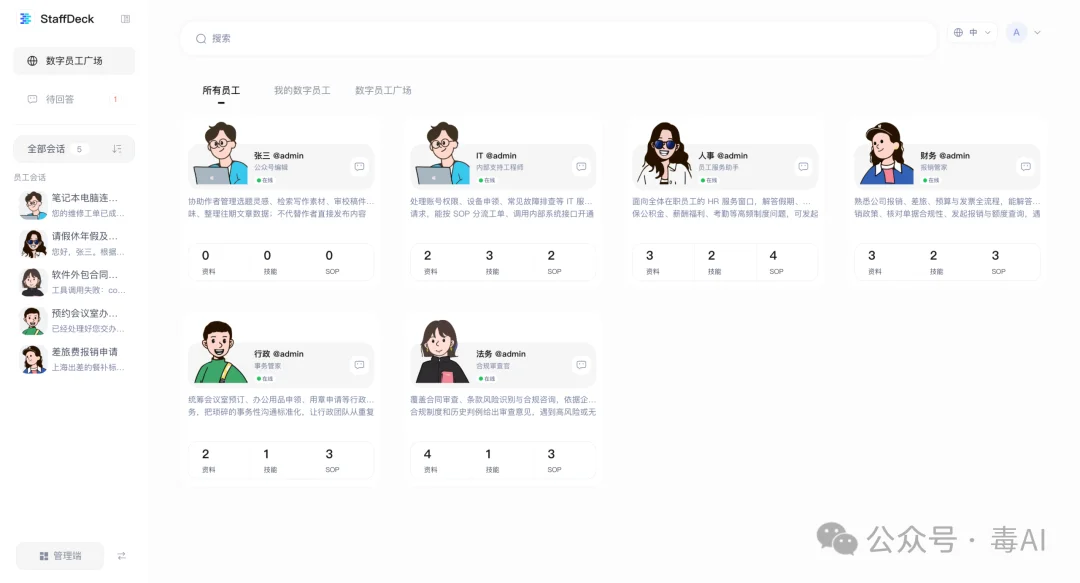1080x583 pixels.
Task: Click the 财务 employee avatar illustration
Action: coord(886,153)
